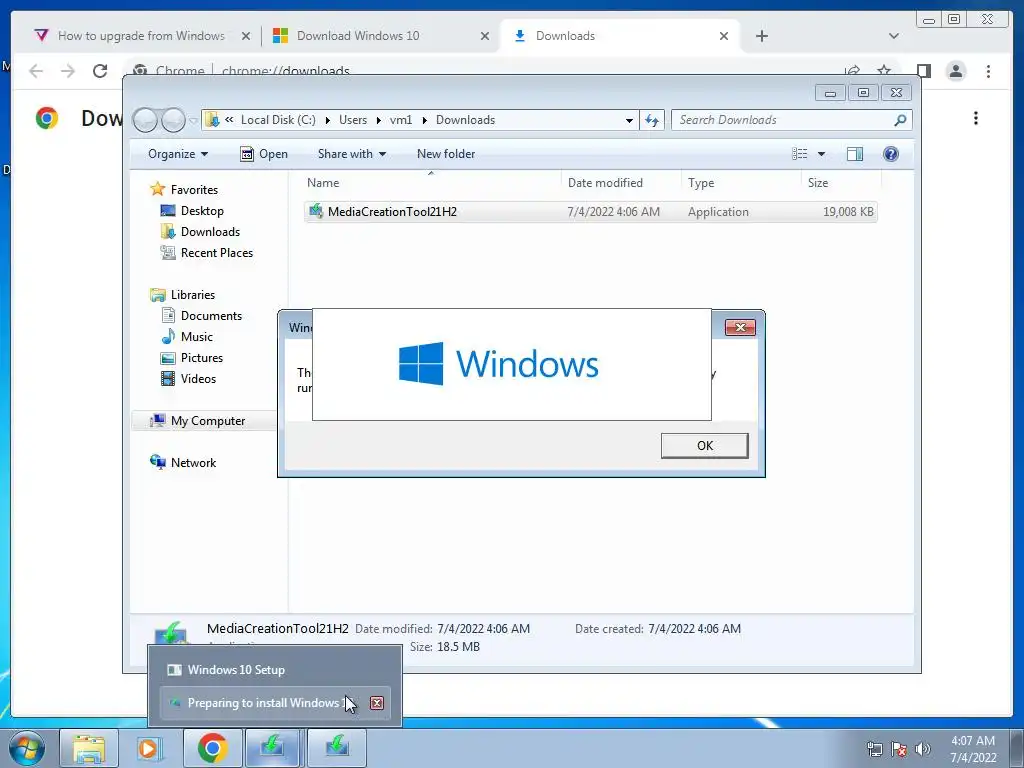Switch to the Download Windows 10 tab
The width and height of the screenshot is (1024, 768).
click(358, 36)
